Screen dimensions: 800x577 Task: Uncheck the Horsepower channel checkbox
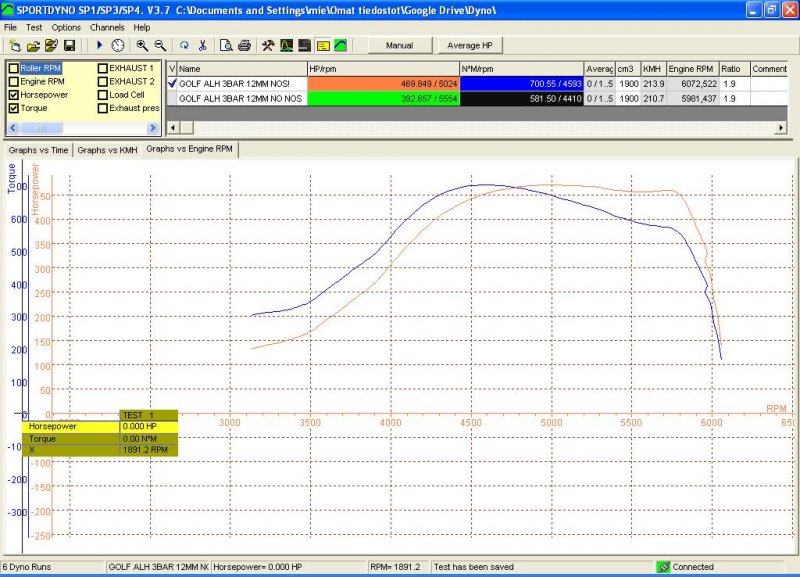[x=14, y=95]
